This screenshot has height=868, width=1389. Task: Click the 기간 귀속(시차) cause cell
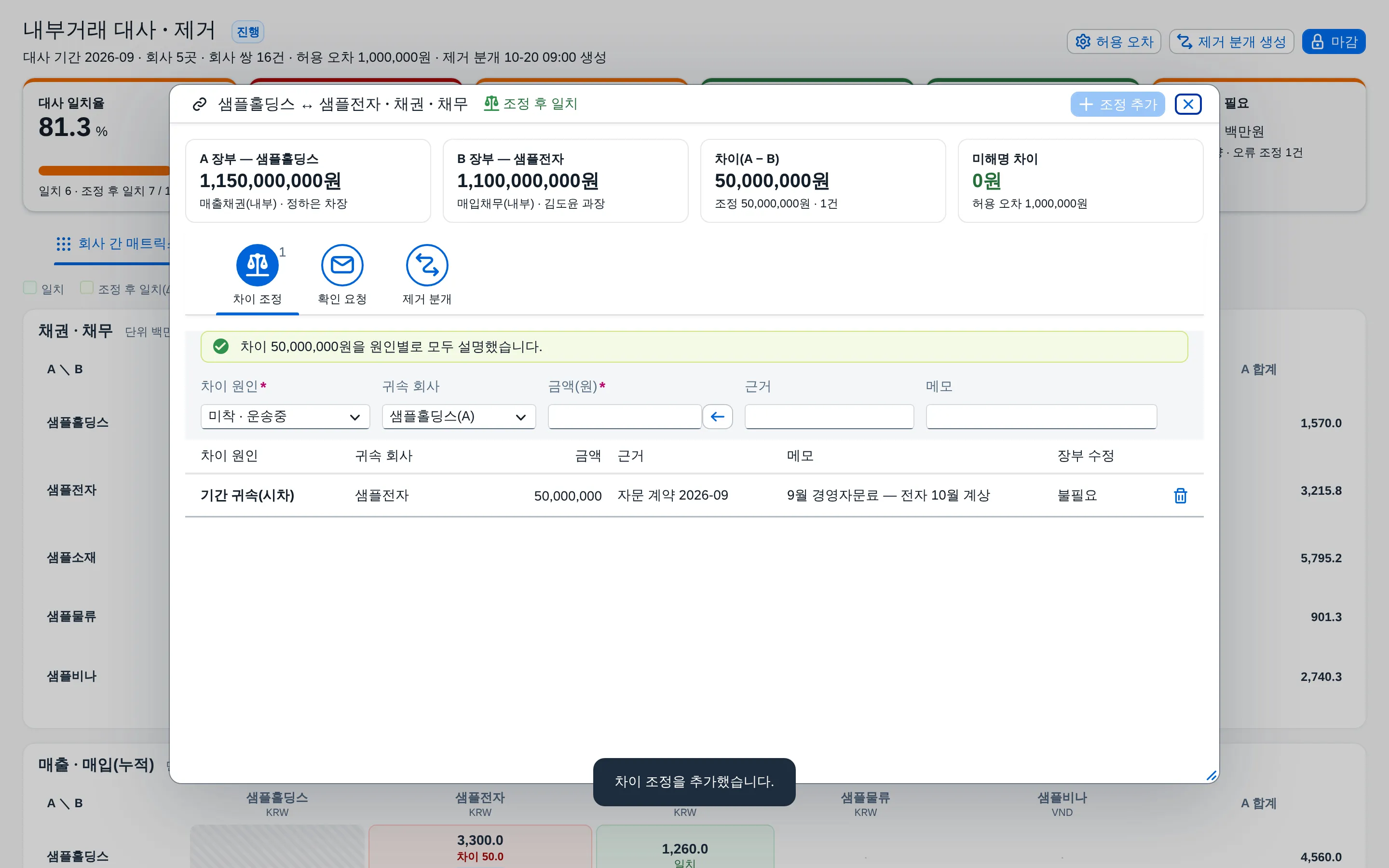click(247, 495)
